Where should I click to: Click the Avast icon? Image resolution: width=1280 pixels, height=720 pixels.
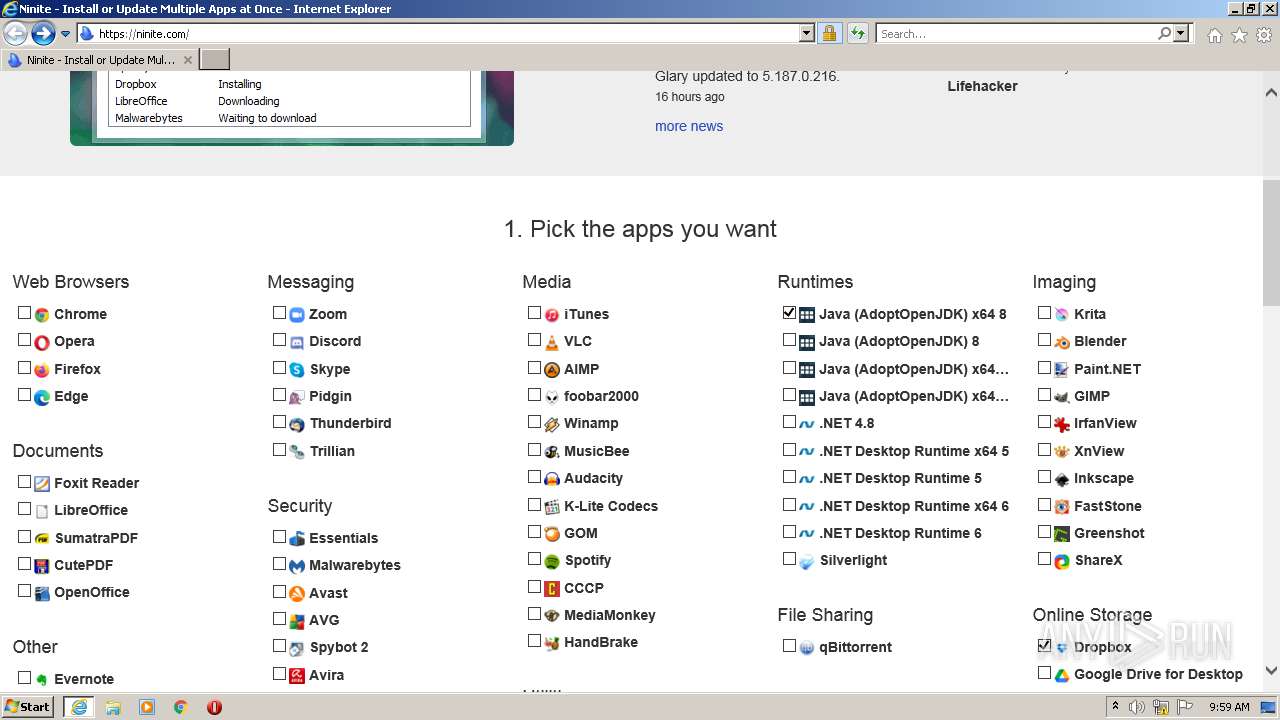297,593
